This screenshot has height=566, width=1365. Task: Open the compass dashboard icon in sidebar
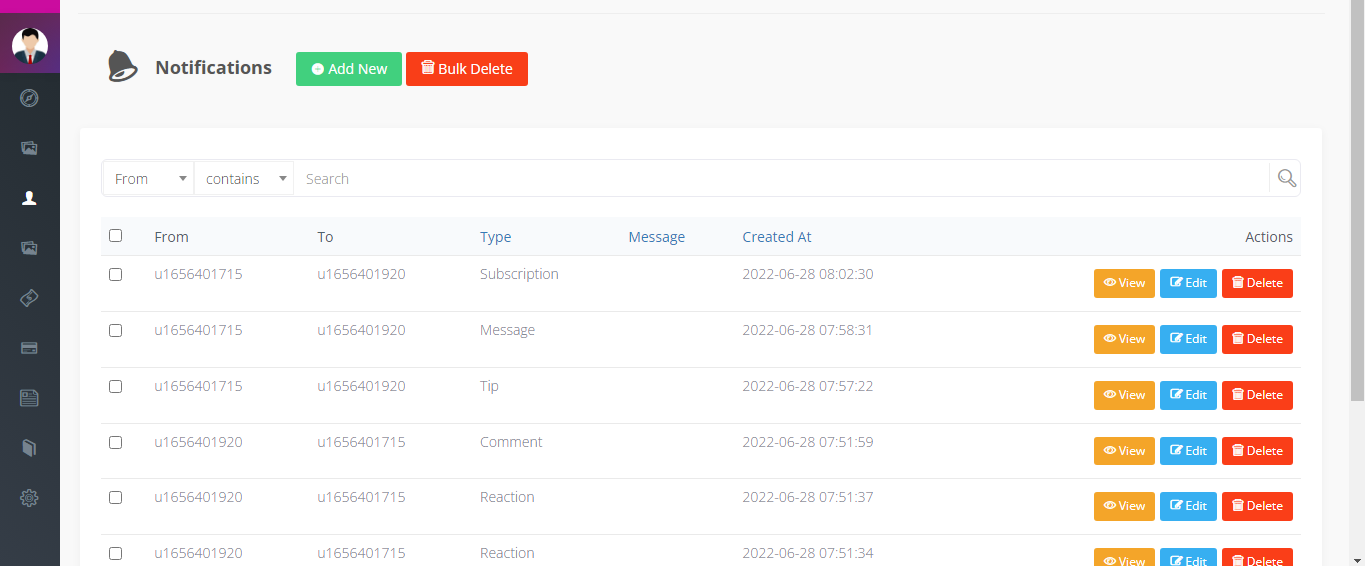pyautogui.click(x=29, y=98)
